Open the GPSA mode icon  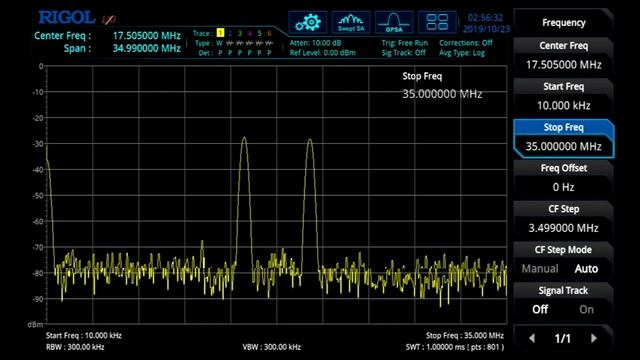pyautogui.click(x=394, y=22)
